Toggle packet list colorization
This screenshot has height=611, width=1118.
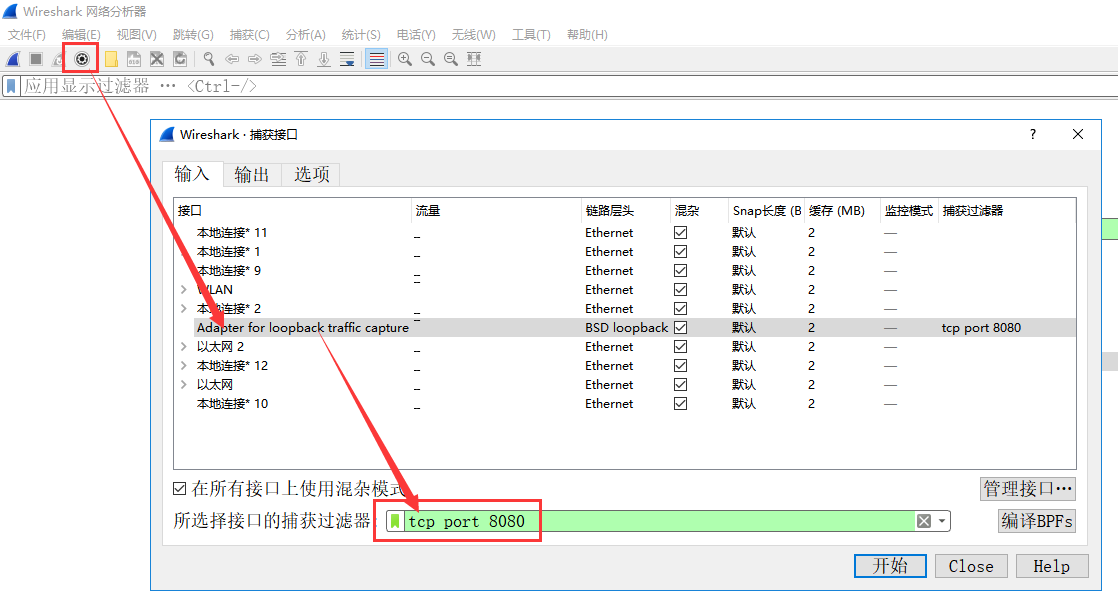[376, 59]
